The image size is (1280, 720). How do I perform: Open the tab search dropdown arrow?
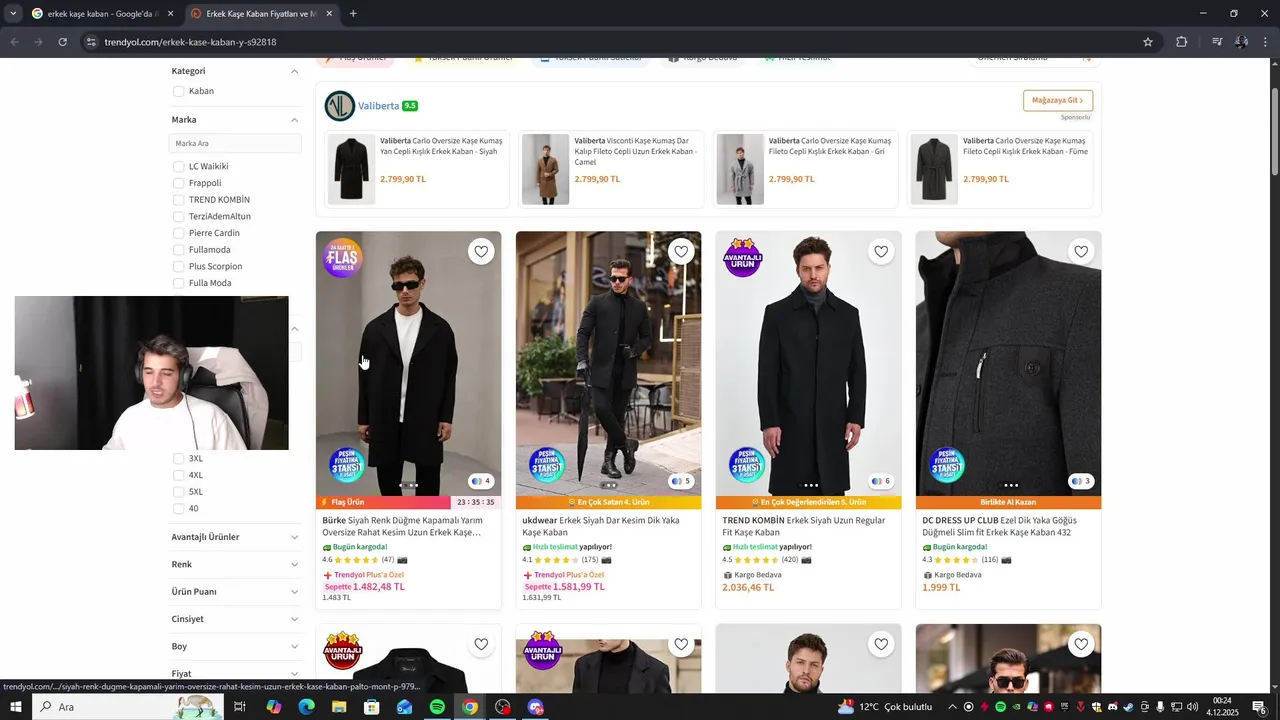point(13,14)
